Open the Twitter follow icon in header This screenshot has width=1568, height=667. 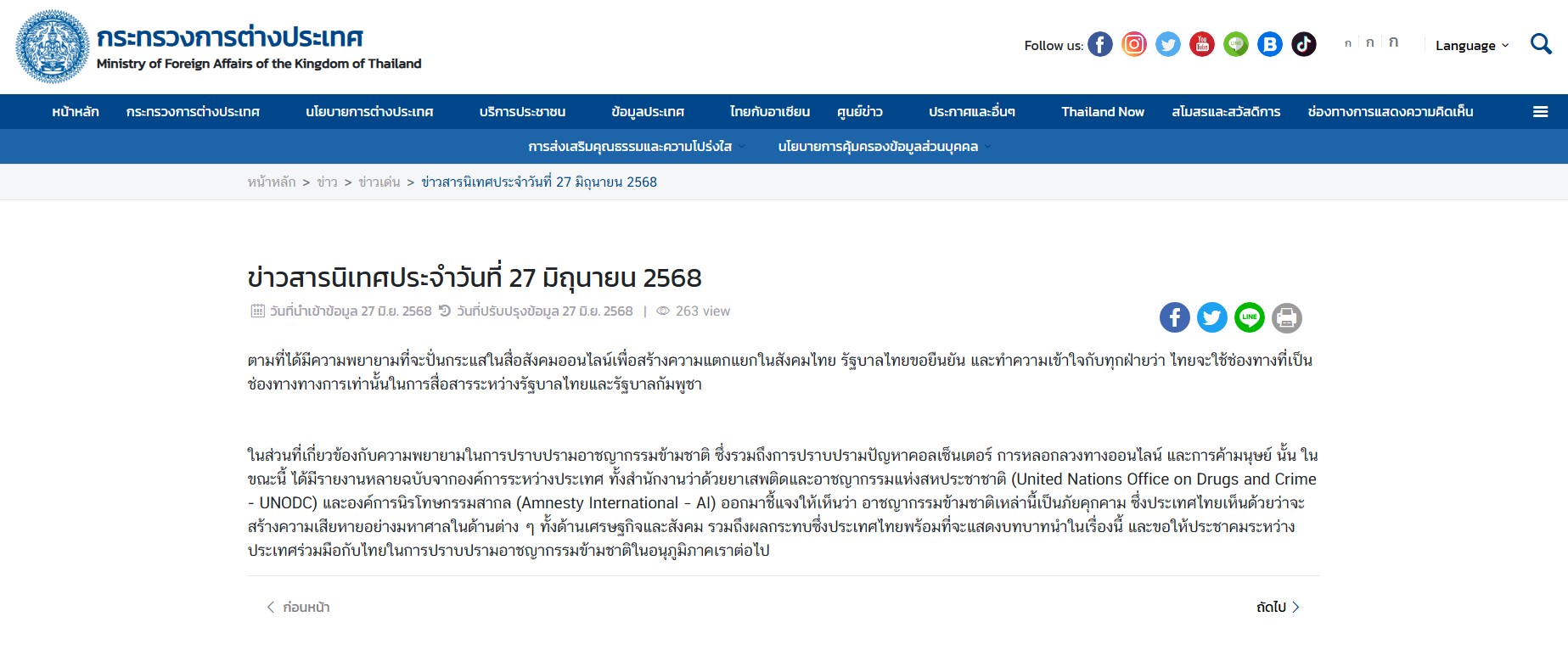(1168, 44)
